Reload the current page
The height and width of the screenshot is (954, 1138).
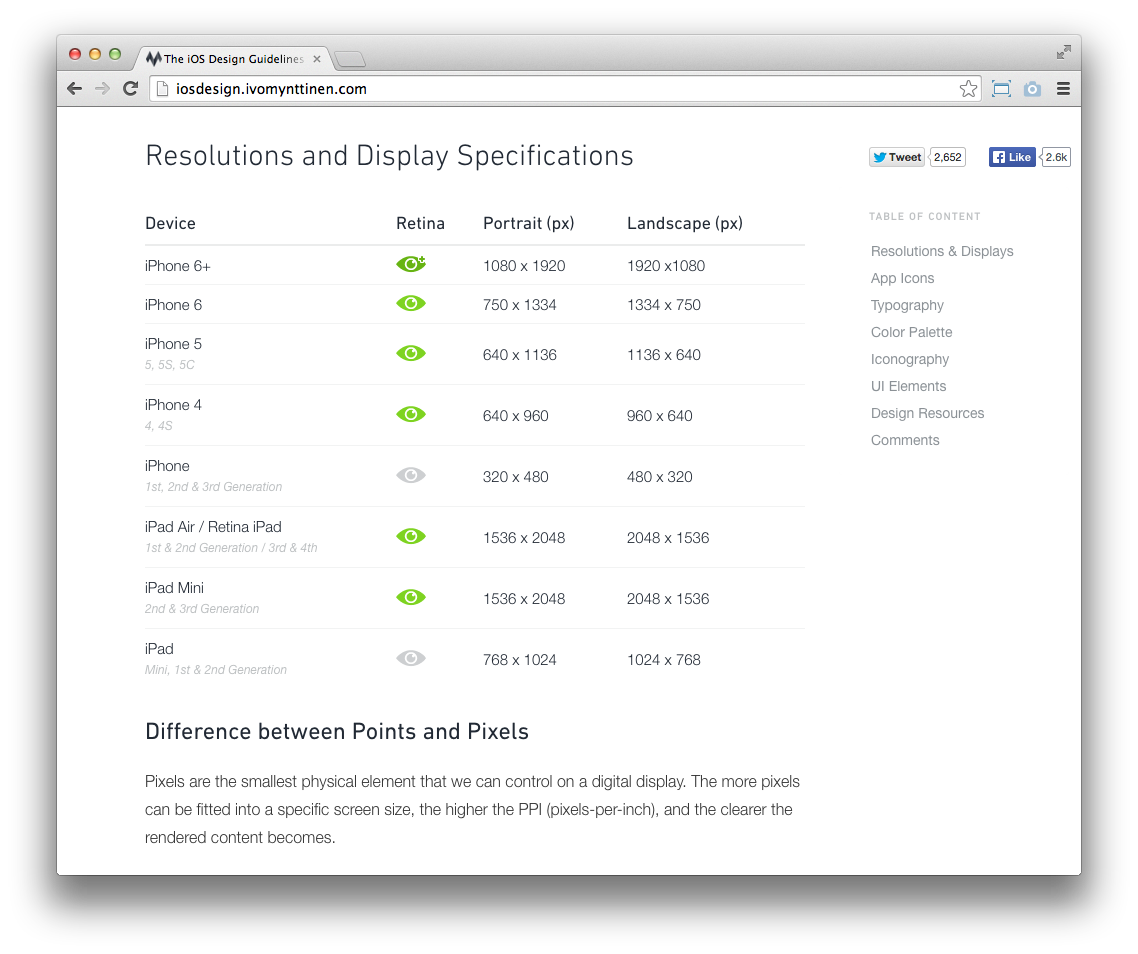(131, 89)
